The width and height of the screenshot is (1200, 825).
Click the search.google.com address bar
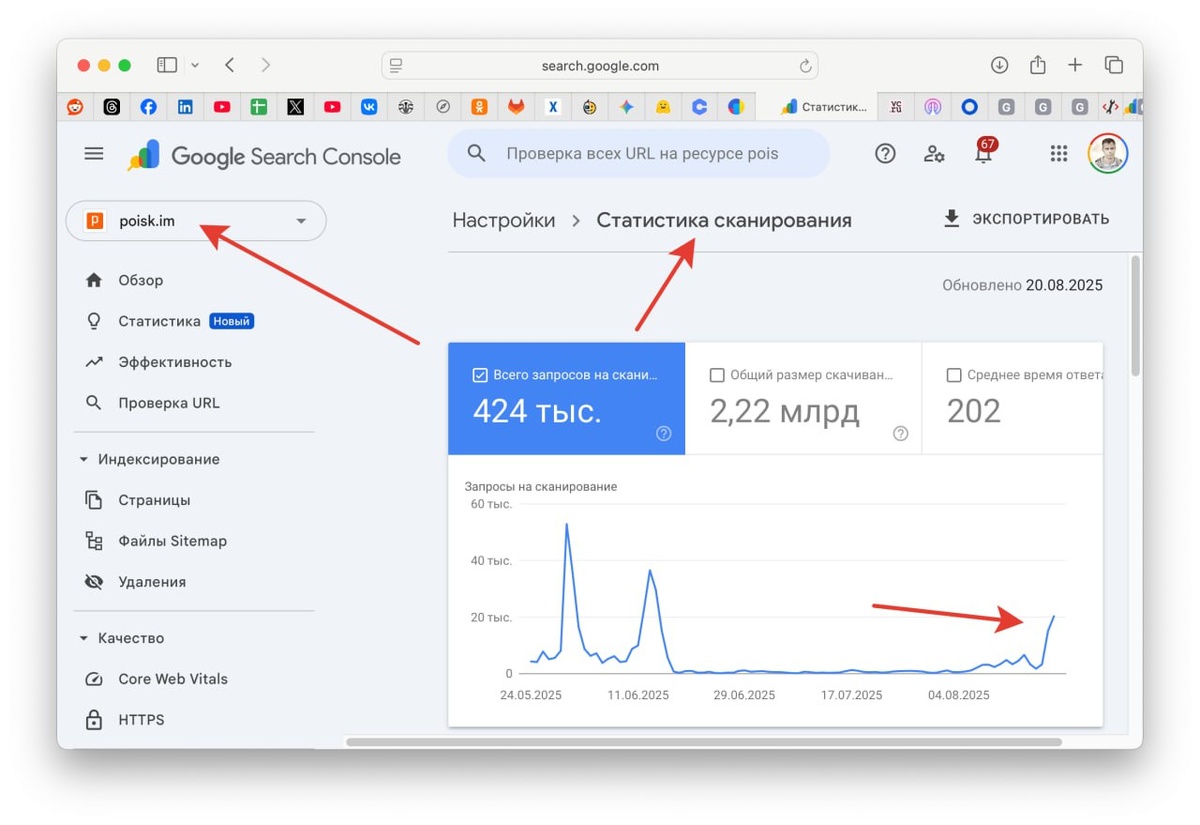click(x=600, y=66)
